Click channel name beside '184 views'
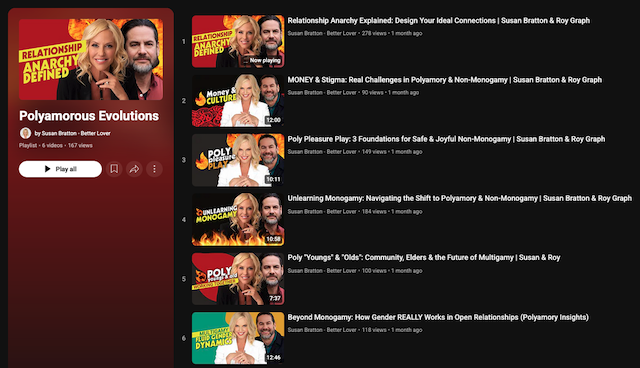The height and width of the screenshot is (368, 640). [x=322, y=211]
